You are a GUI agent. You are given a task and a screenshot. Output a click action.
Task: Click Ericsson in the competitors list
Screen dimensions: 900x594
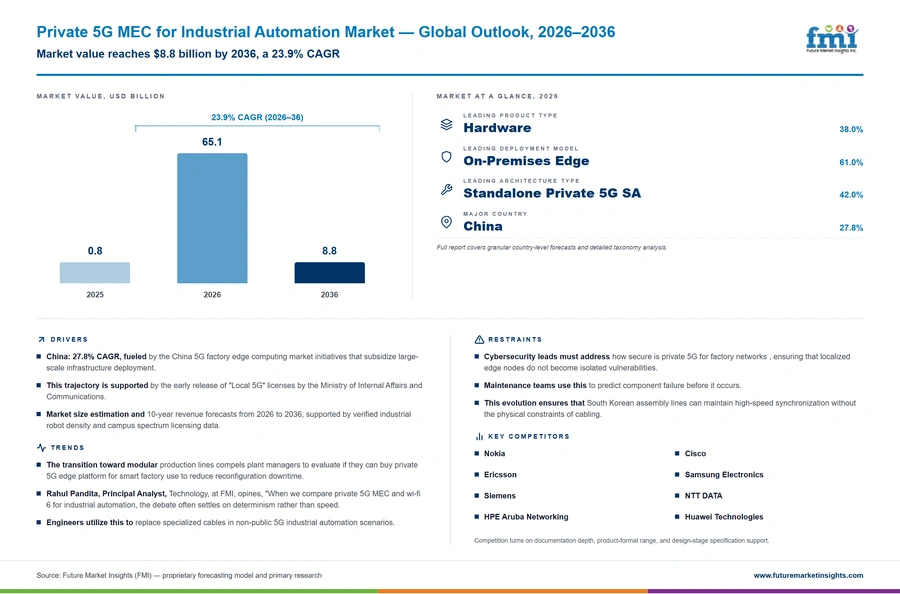[x=500, y=475]
